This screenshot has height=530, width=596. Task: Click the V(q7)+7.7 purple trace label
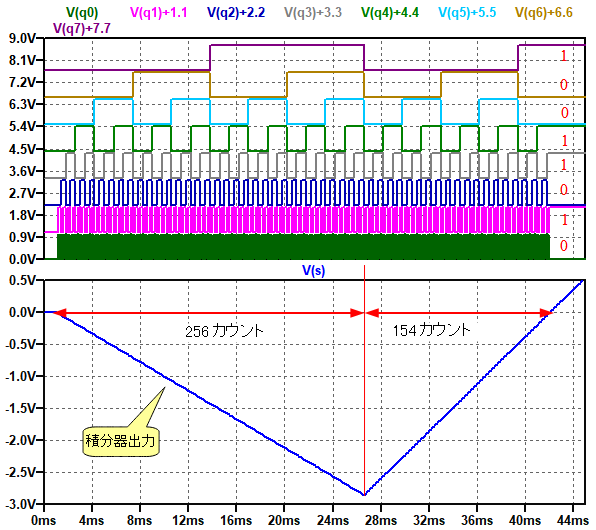pyautogui.click(x=82, y=28)
